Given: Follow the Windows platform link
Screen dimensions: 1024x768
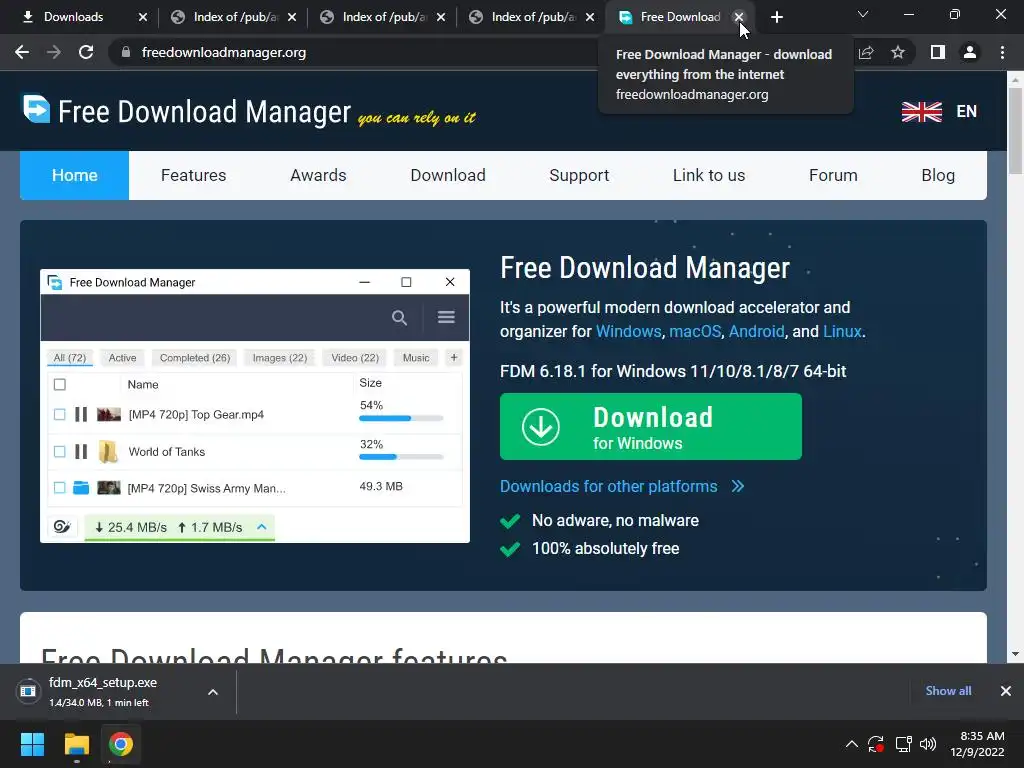Looking at the screenshot, I should [628, 332].
